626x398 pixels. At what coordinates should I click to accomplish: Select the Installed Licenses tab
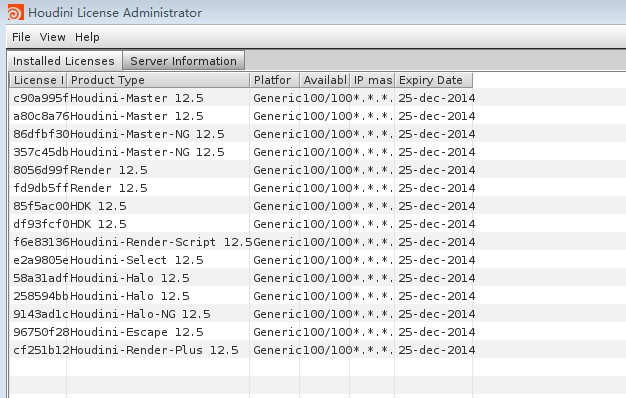tap(64, 61)
